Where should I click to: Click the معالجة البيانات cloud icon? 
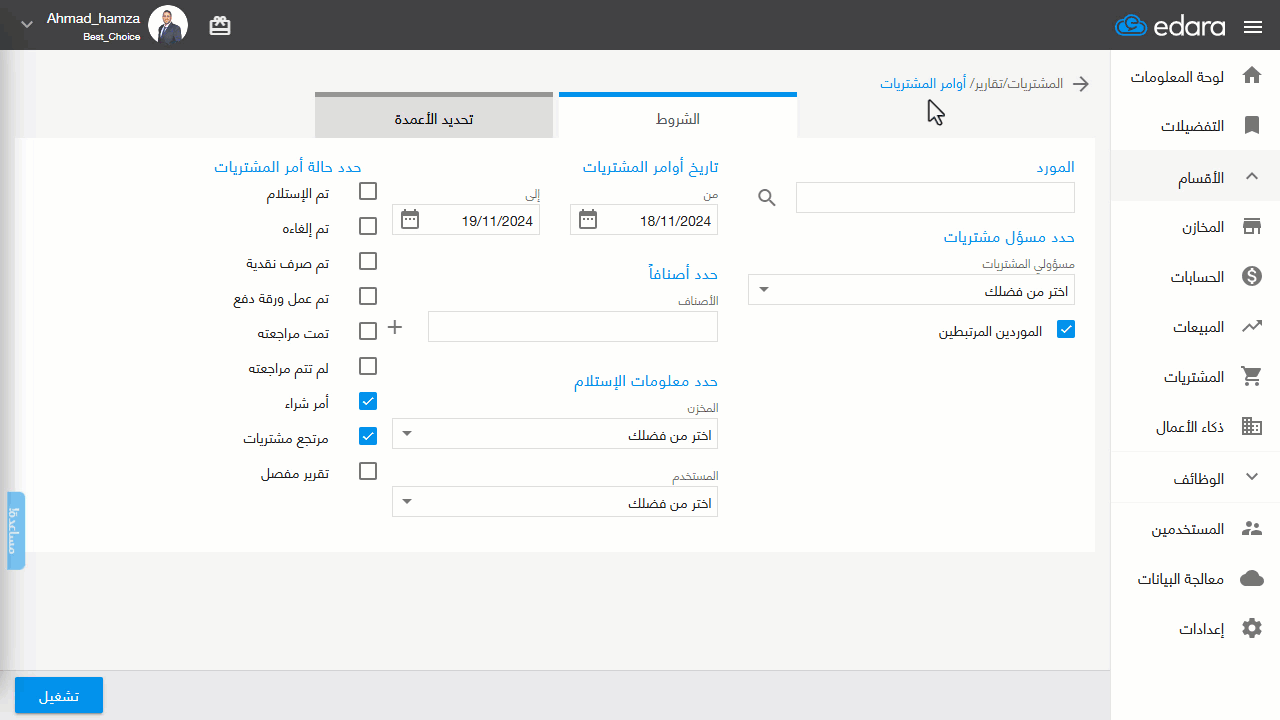coord(1251,578)
